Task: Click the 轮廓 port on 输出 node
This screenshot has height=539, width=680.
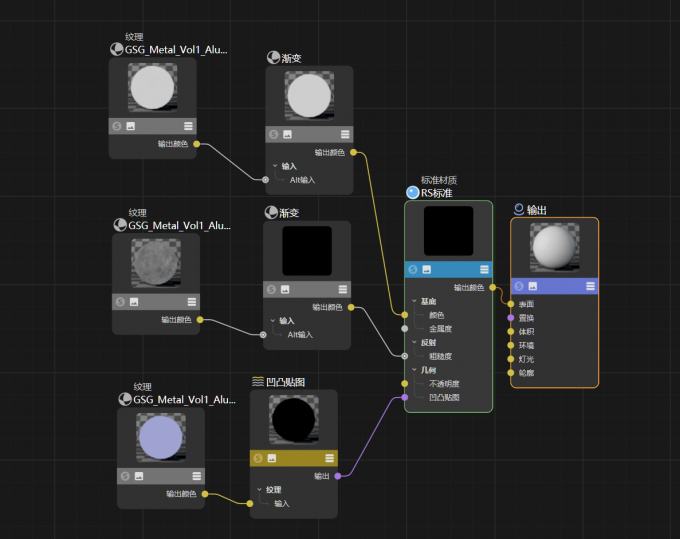Action: [x=511, y=373]
